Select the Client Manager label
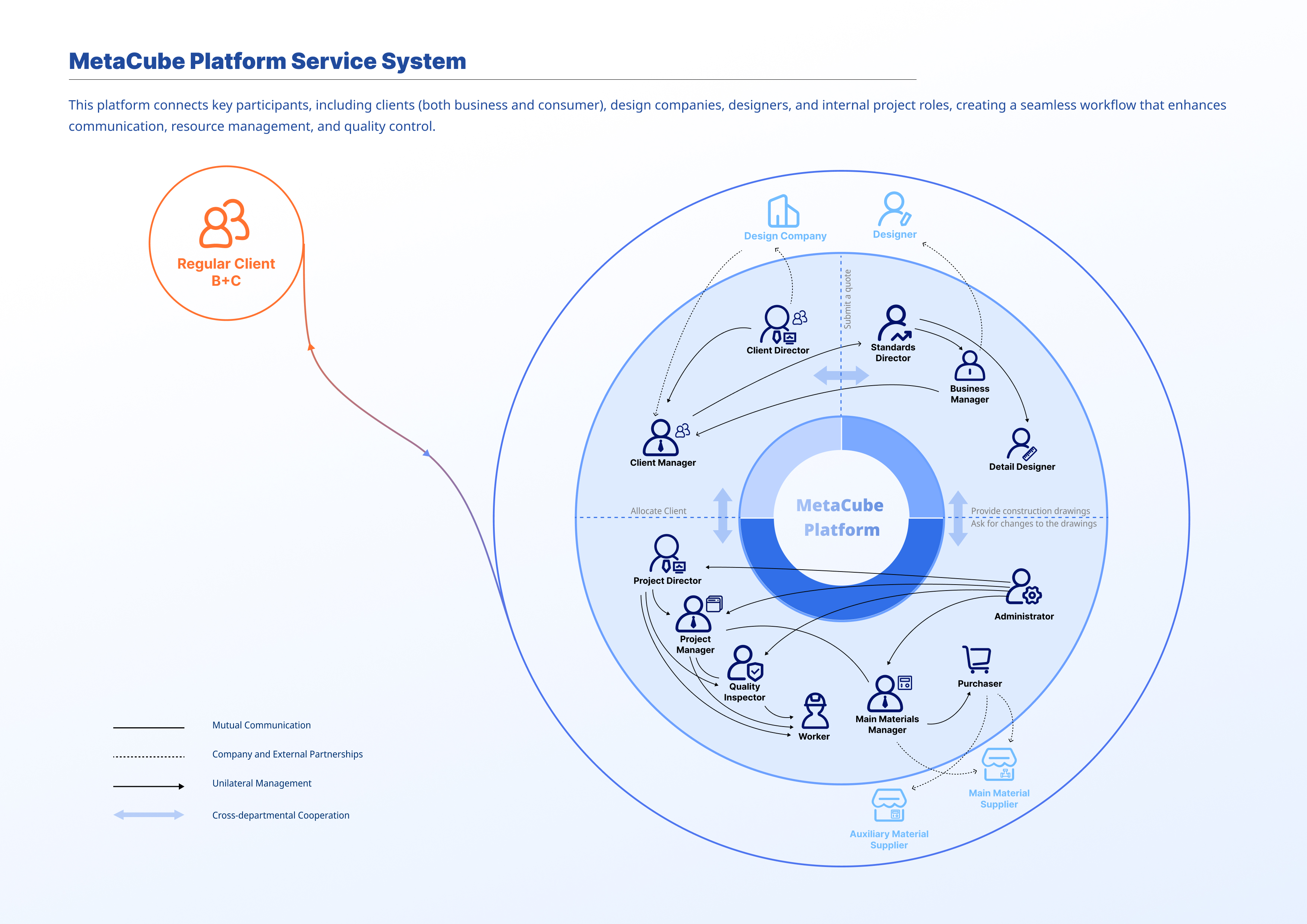 click(x=662, y=463)
